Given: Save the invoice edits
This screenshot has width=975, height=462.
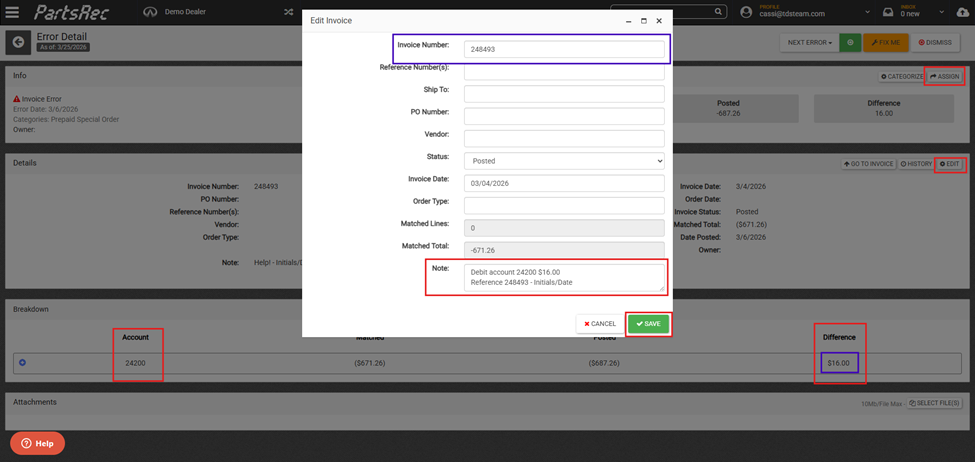Looking at the screenshot, I should pos(649,324).
